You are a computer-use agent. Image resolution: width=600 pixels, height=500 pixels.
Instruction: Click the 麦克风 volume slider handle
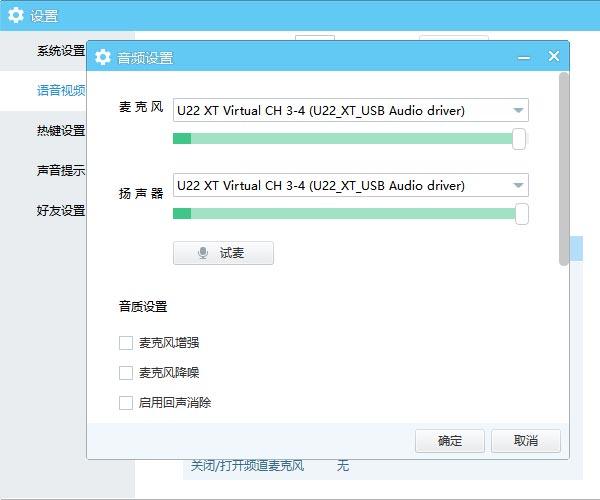click(x=519, y=139)
